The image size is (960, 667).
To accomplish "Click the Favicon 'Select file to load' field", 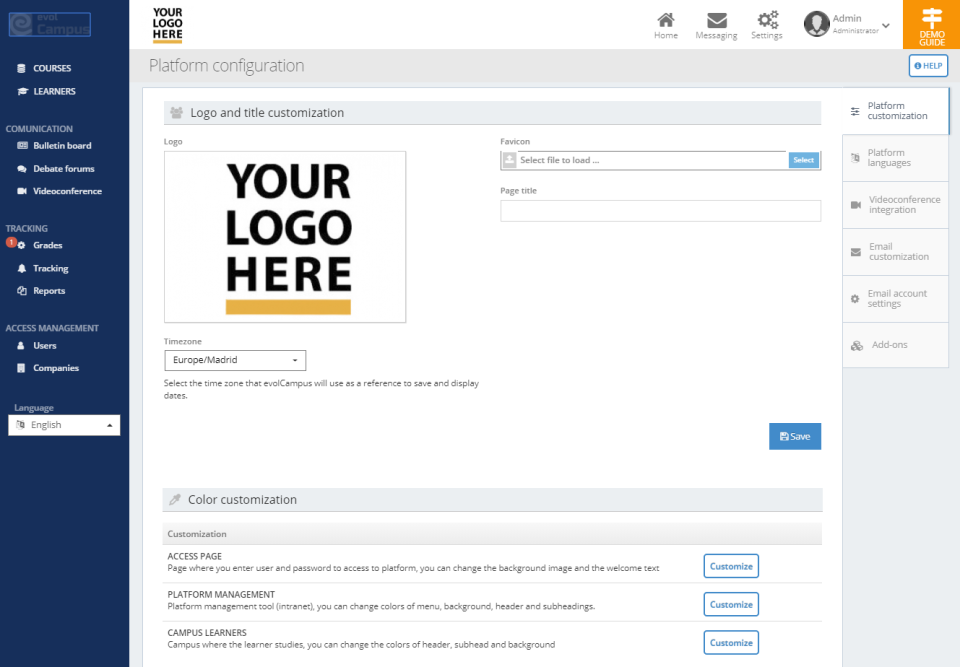I will 653,160.
